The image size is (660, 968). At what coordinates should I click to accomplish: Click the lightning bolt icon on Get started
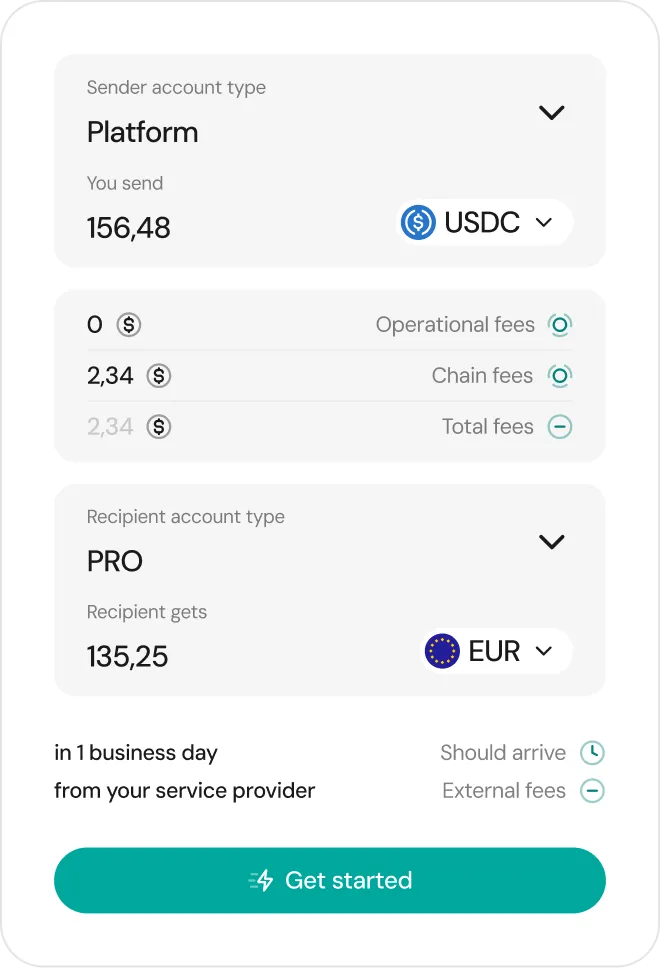(261, 880)
